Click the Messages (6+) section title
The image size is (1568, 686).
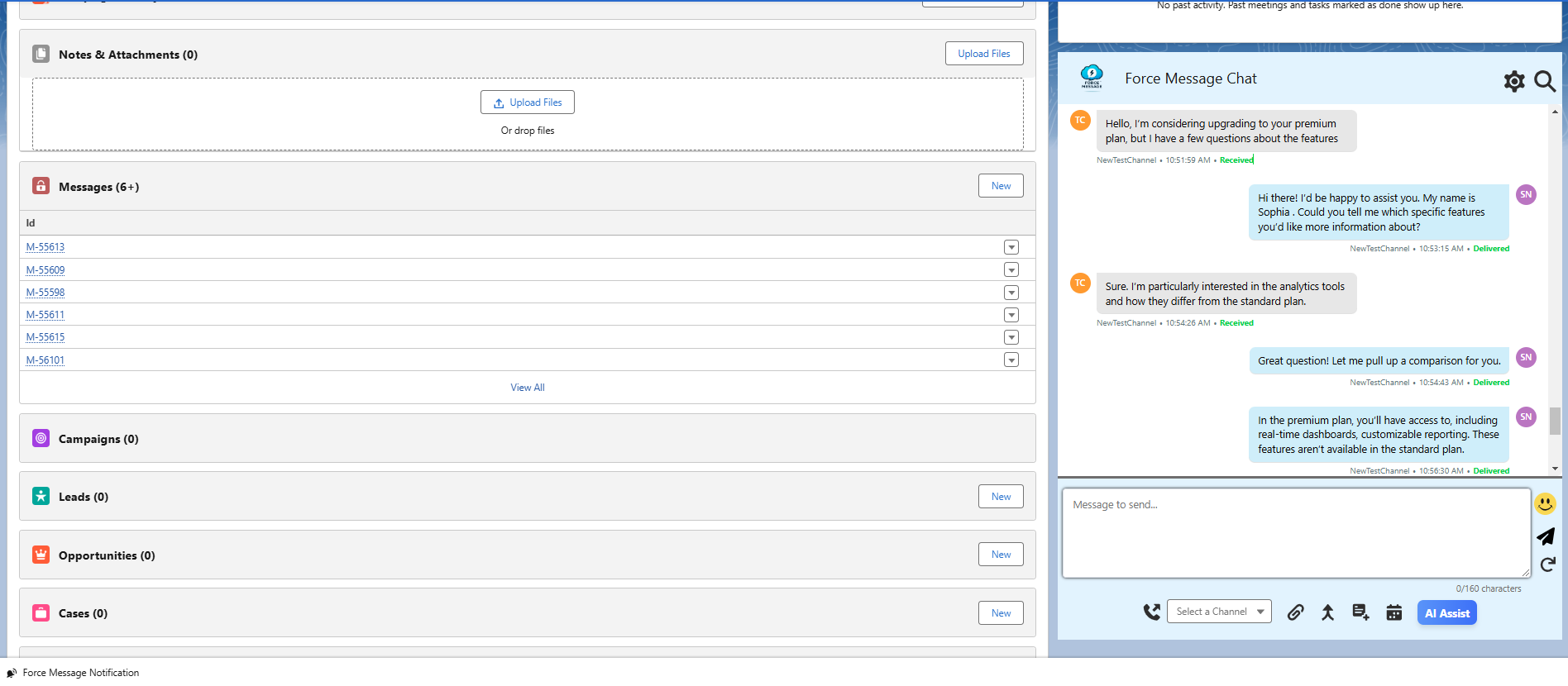(98, 187)
